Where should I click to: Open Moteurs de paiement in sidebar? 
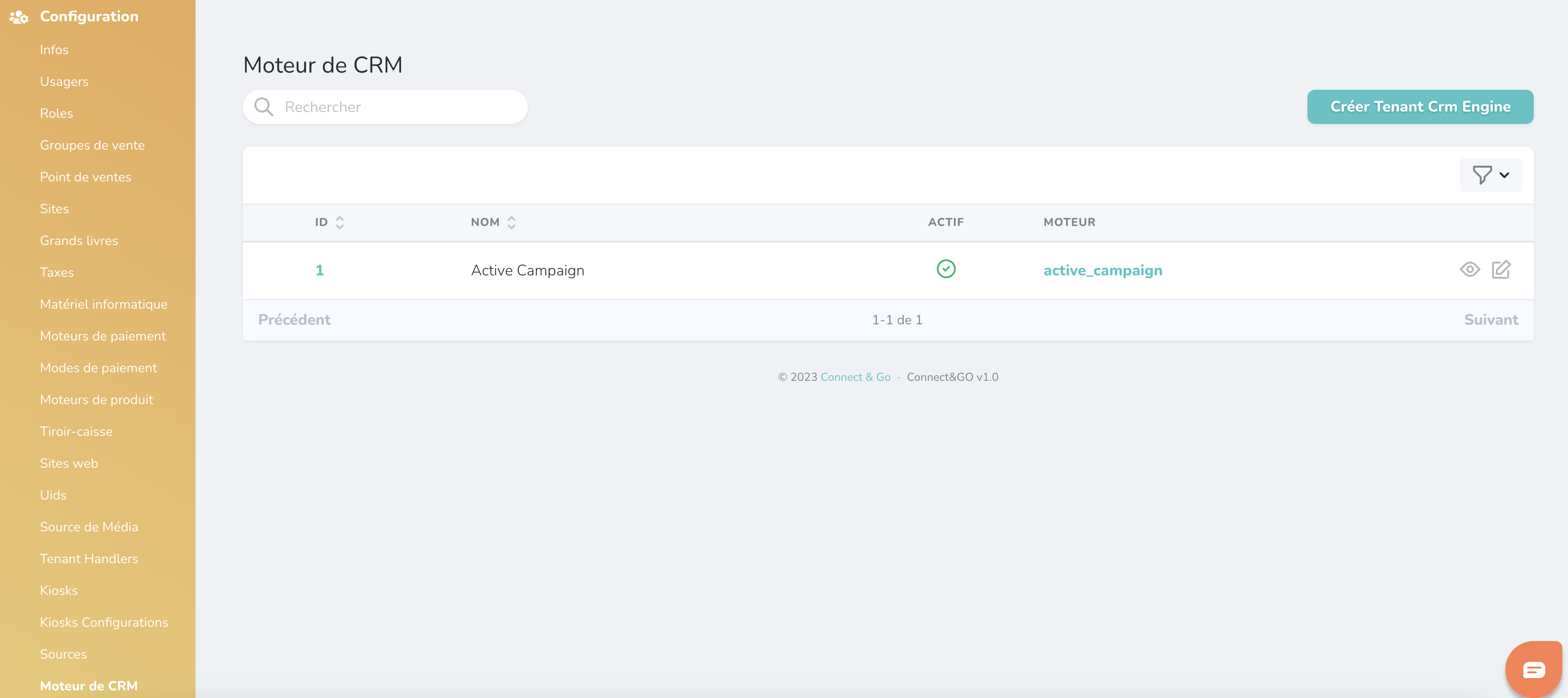point(102,336)
